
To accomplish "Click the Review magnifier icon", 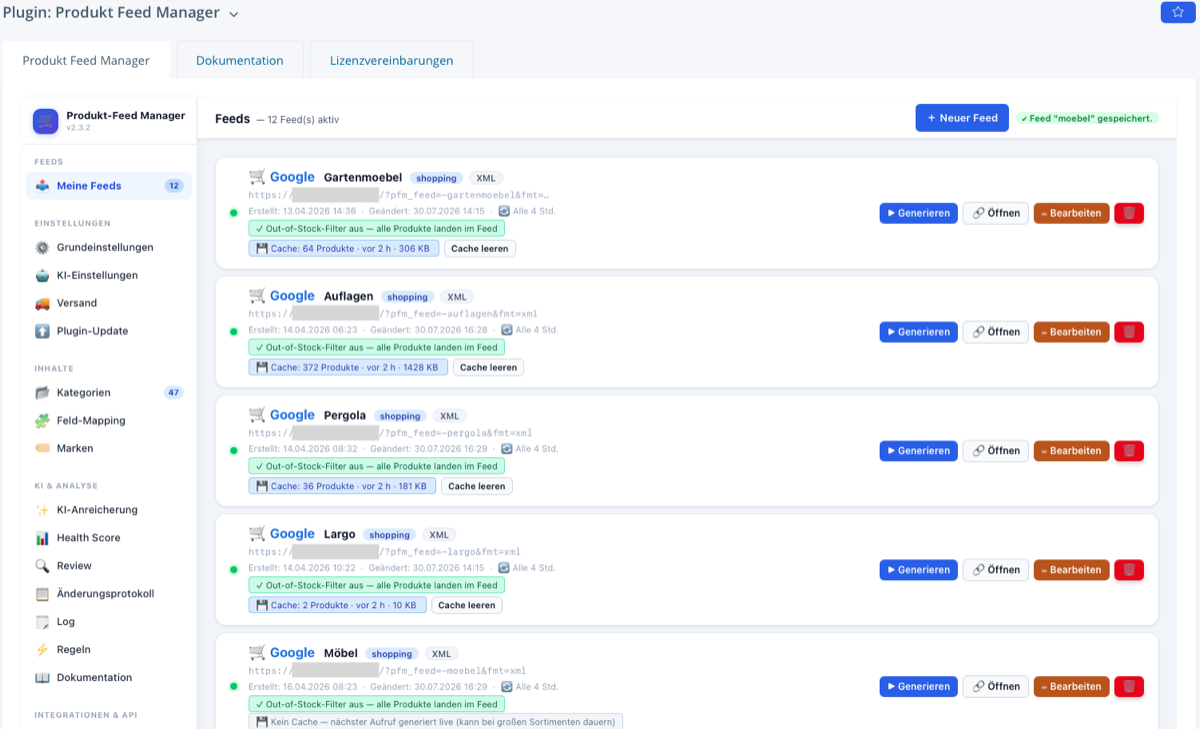I will pos(42,566).
